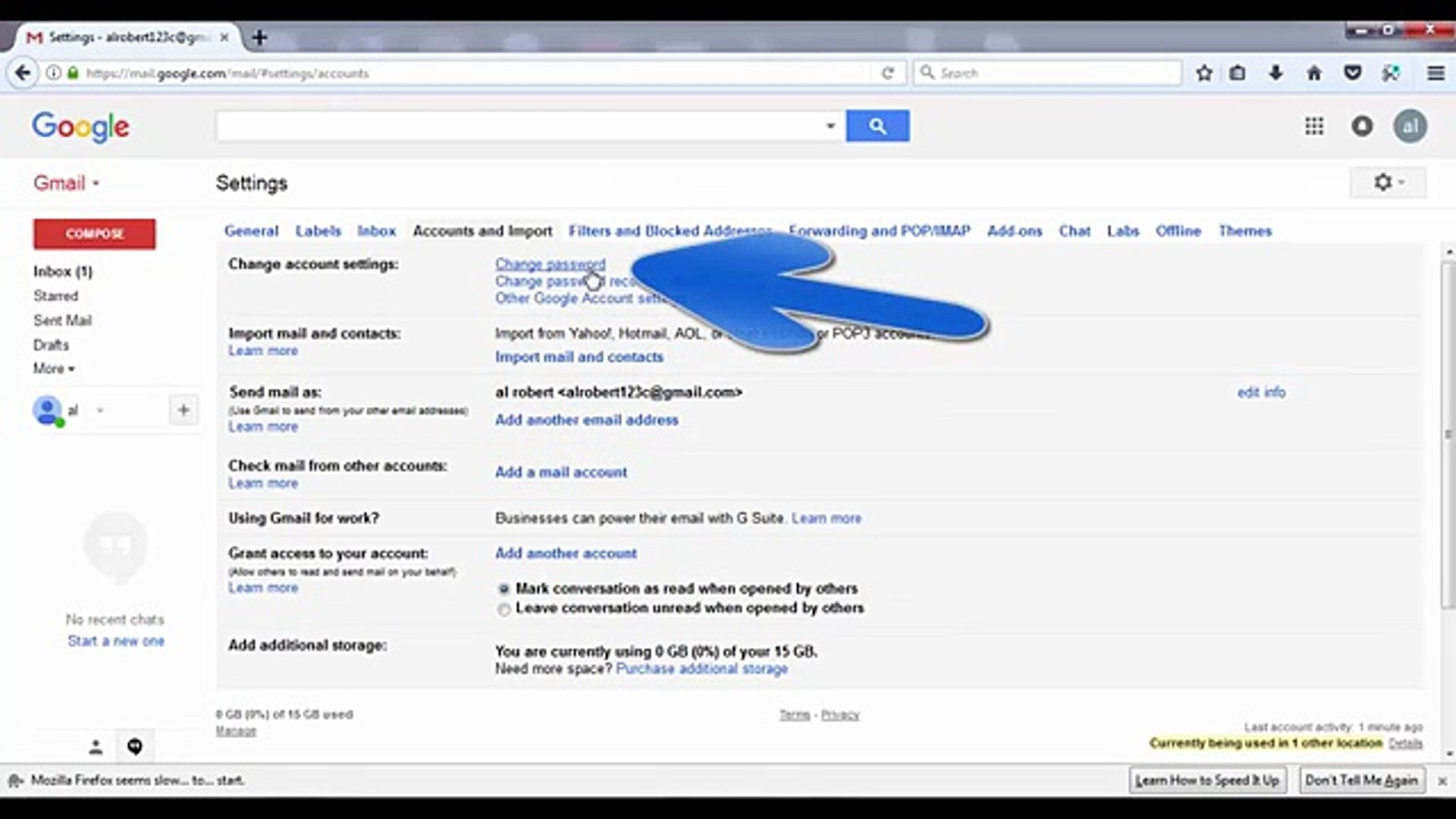This screenshot has width=1456, height=819.
Task: Select 'Leave conversation unread when opened by others'
Action: click(x=504, y=609)
